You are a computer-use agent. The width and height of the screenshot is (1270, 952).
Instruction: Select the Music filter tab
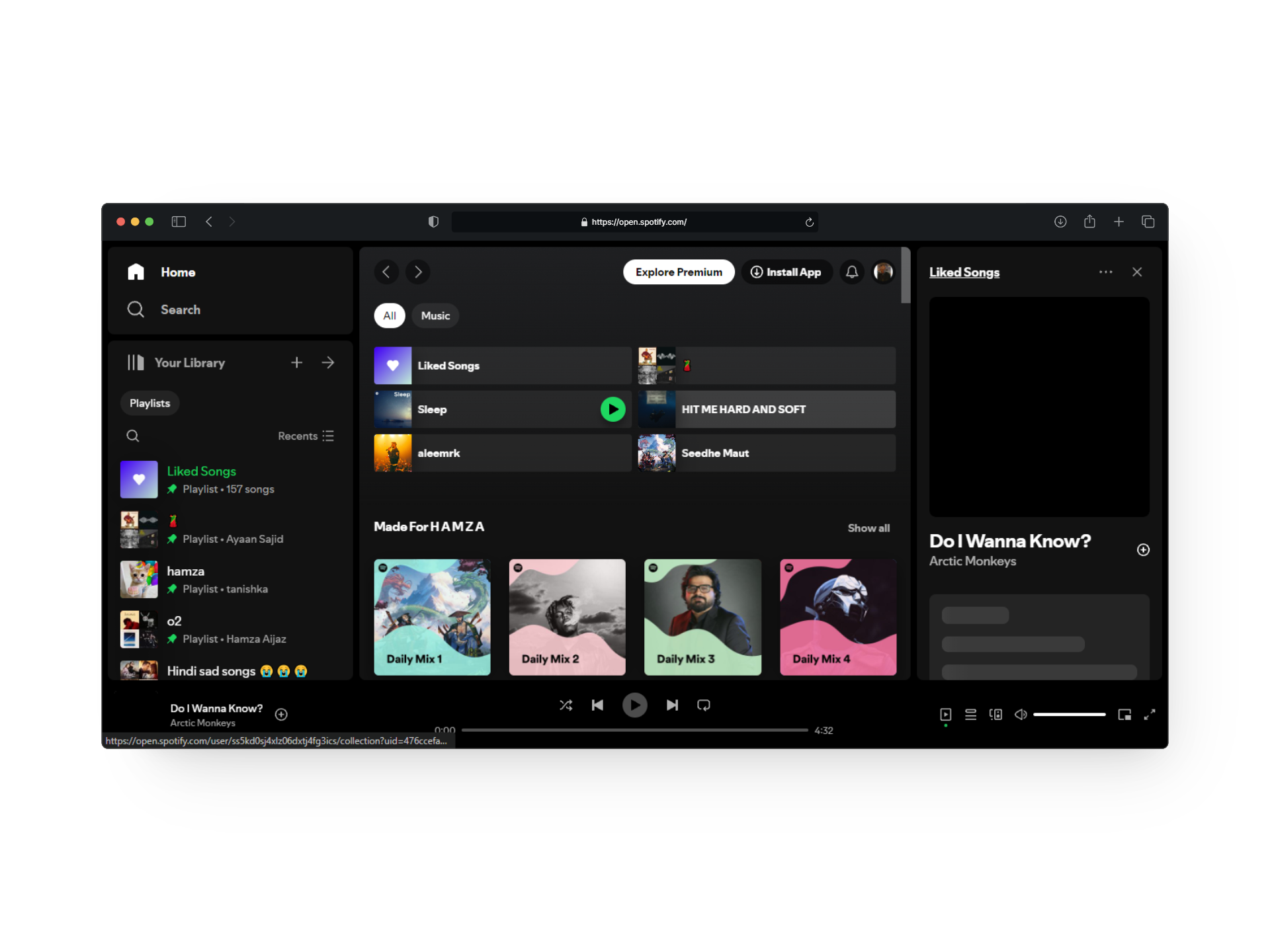pos(435,315)
